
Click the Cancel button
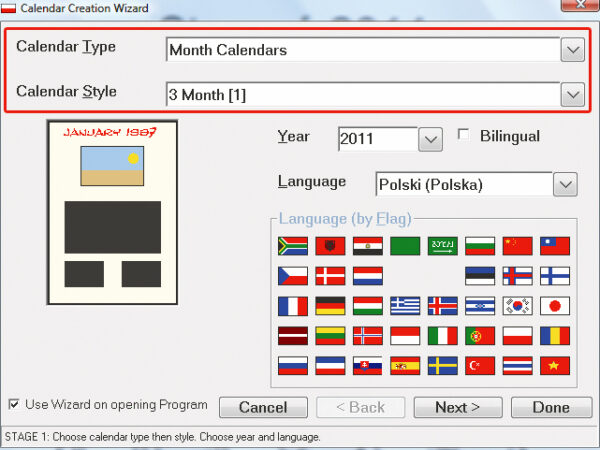pyautogui.click(x=263, y=407)
